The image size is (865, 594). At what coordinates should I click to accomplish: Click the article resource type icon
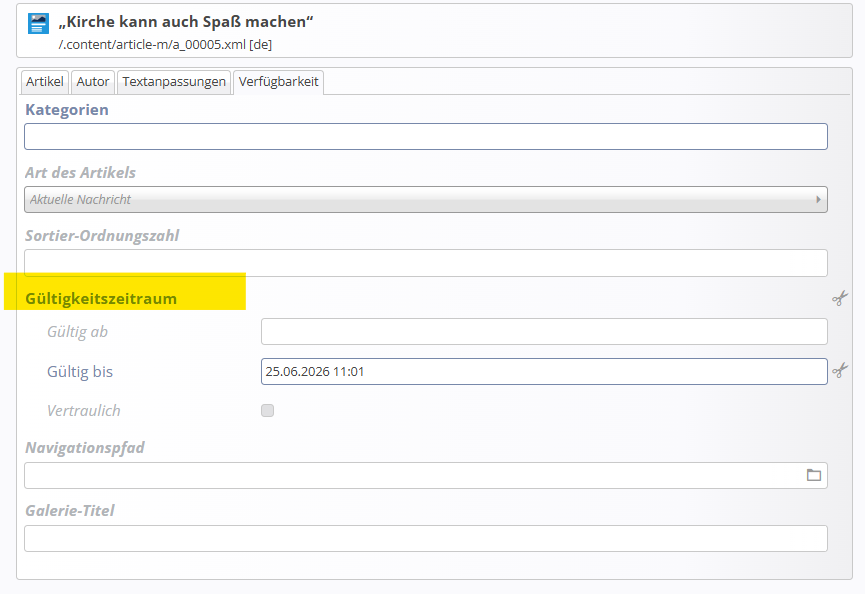[38, 24]
